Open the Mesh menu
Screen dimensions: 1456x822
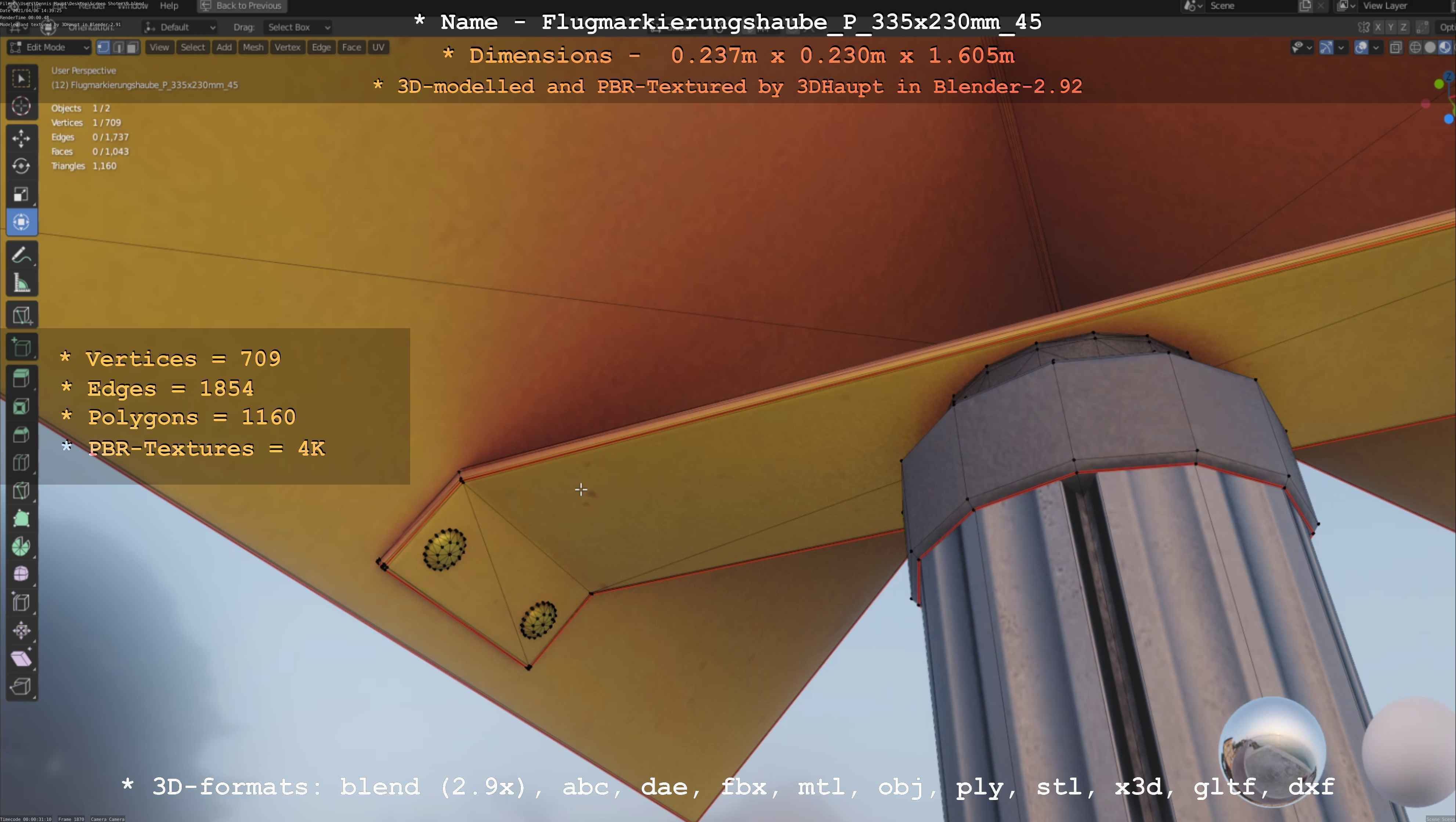[253, 47]
